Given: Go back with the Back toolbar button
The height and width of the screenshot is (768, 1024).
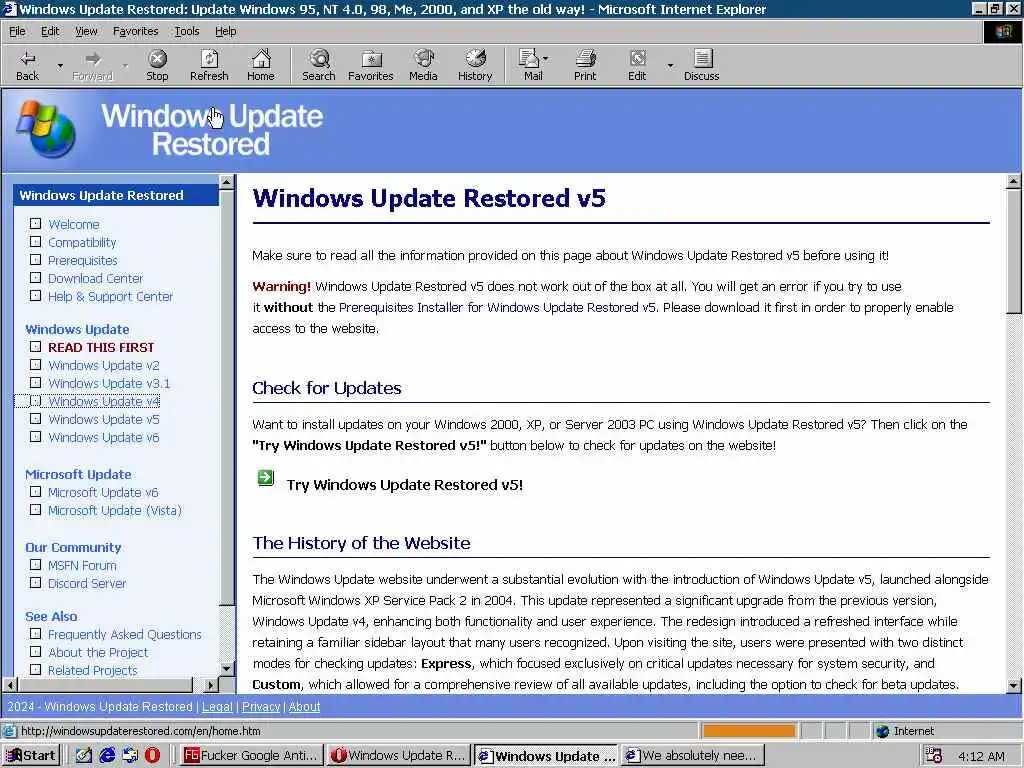Looking at the screenshot, I should (27, 65).
